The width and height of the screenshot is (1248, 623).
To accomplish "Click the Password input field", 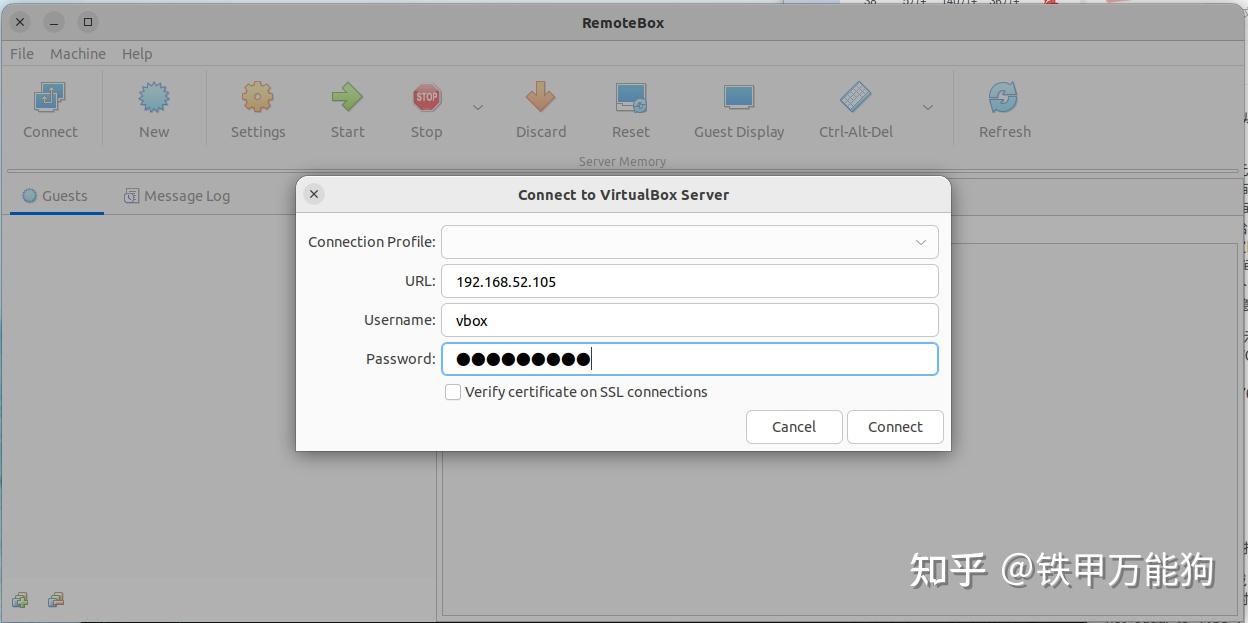I will 690,359.
